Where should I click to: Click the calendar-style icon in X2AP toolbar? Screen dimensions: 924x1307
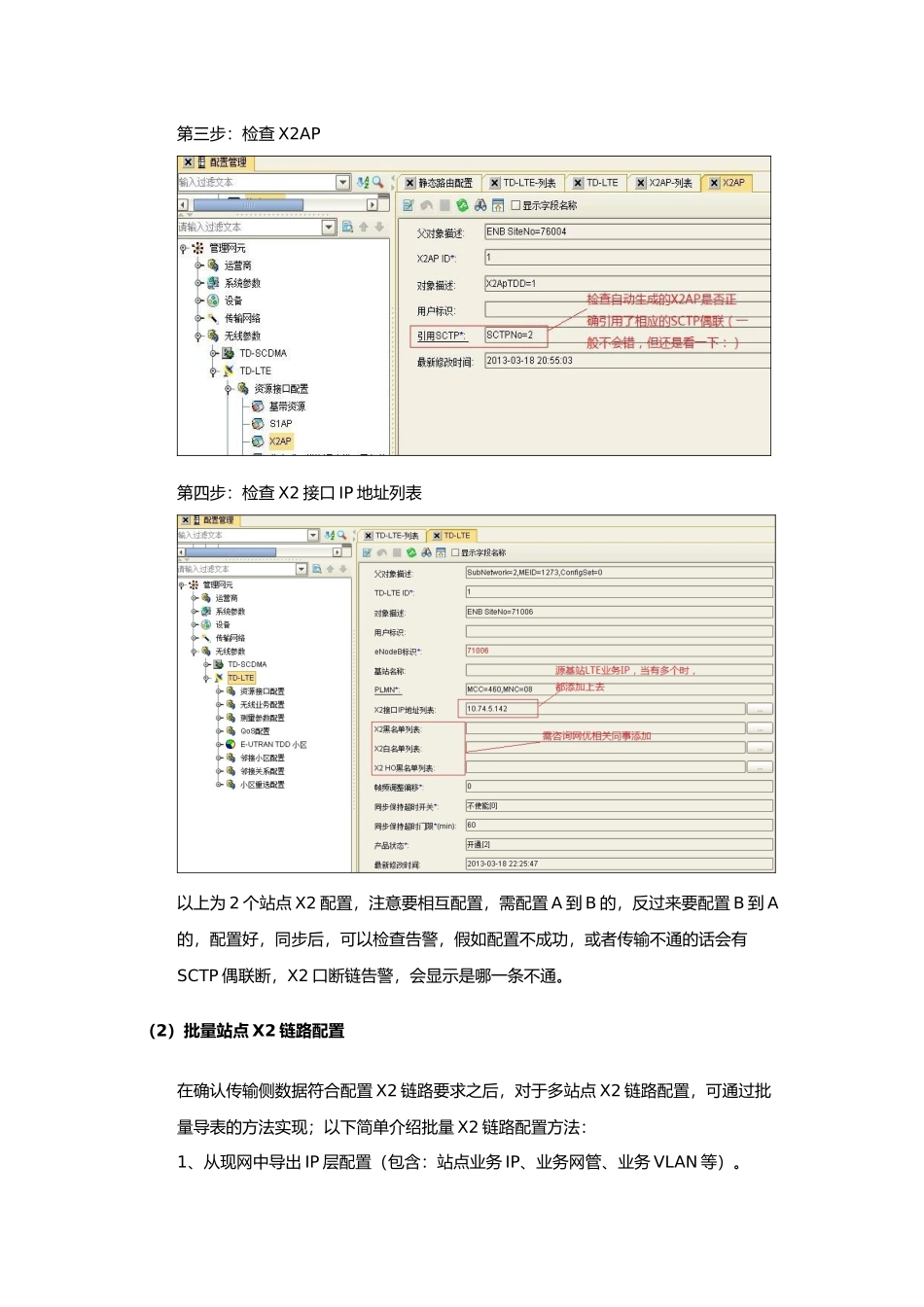click(x=498, y=206)
